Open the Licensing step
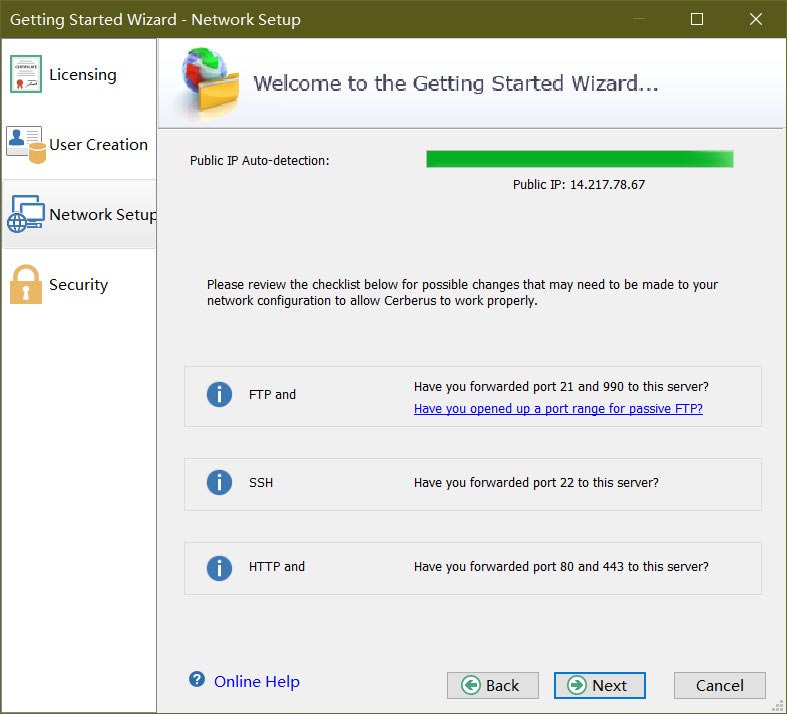 pyautogui.click(x=79, y=74)
